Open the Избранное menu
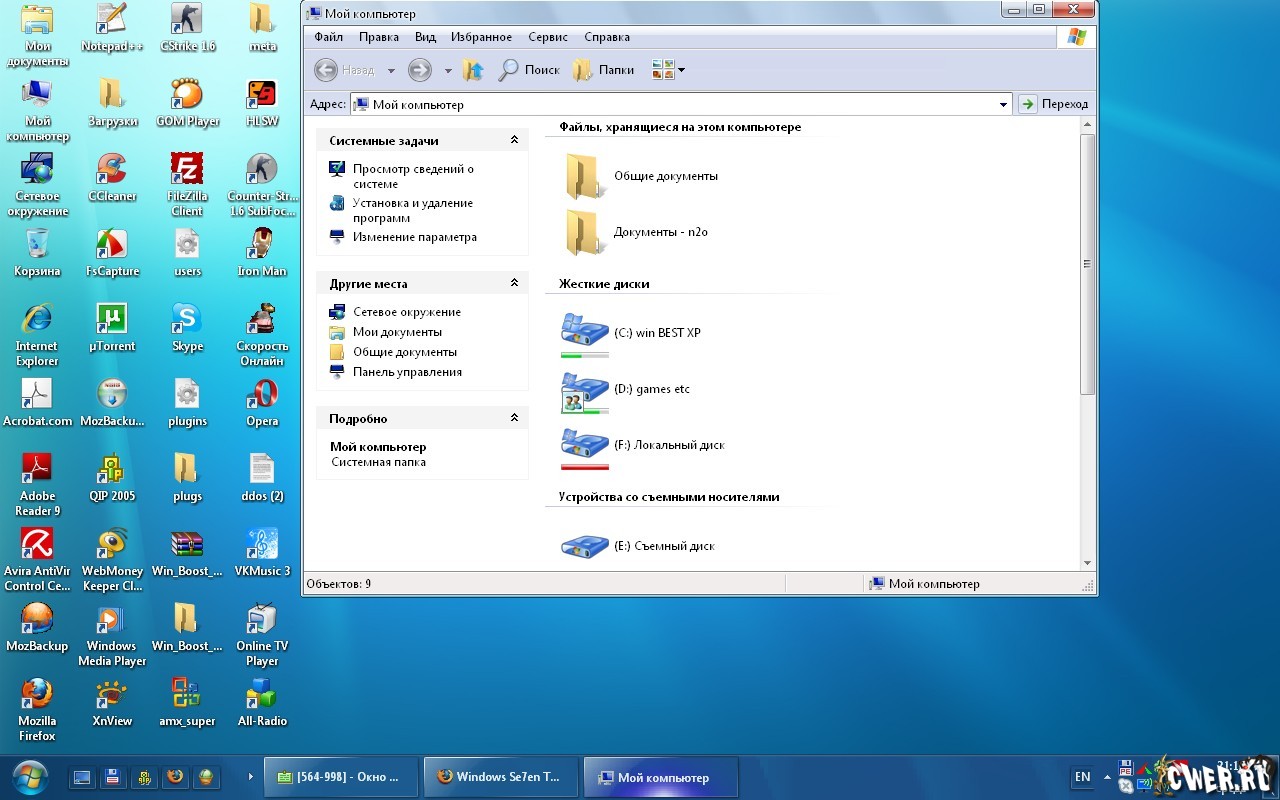 tap(481, 37)
